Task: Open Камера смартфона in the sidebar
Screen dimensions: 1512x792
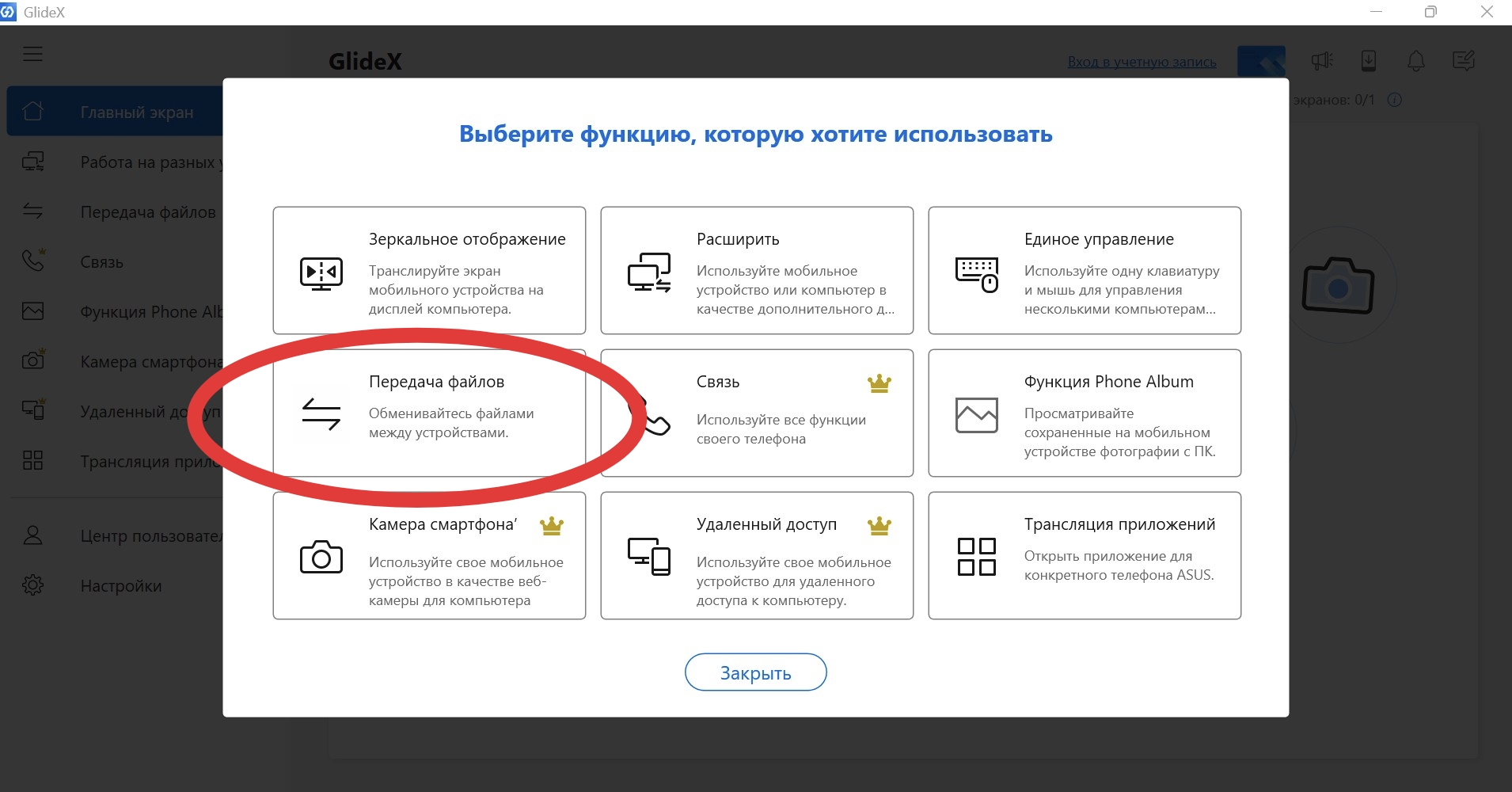Action: (x=115, y=361)
